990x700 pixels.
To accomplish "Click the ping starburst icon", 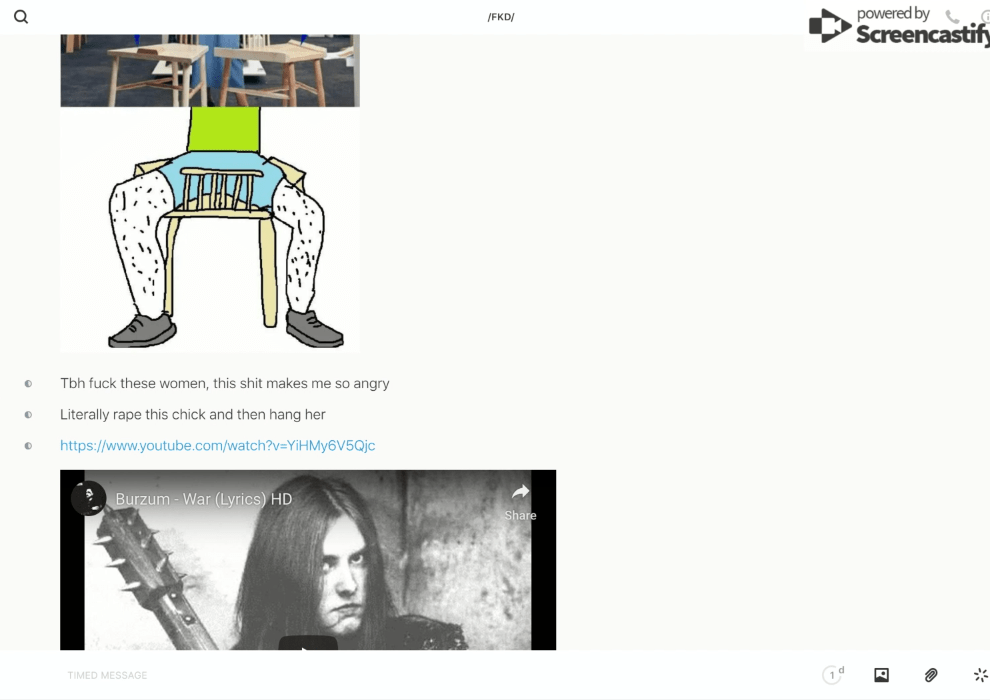I will 980,675.
